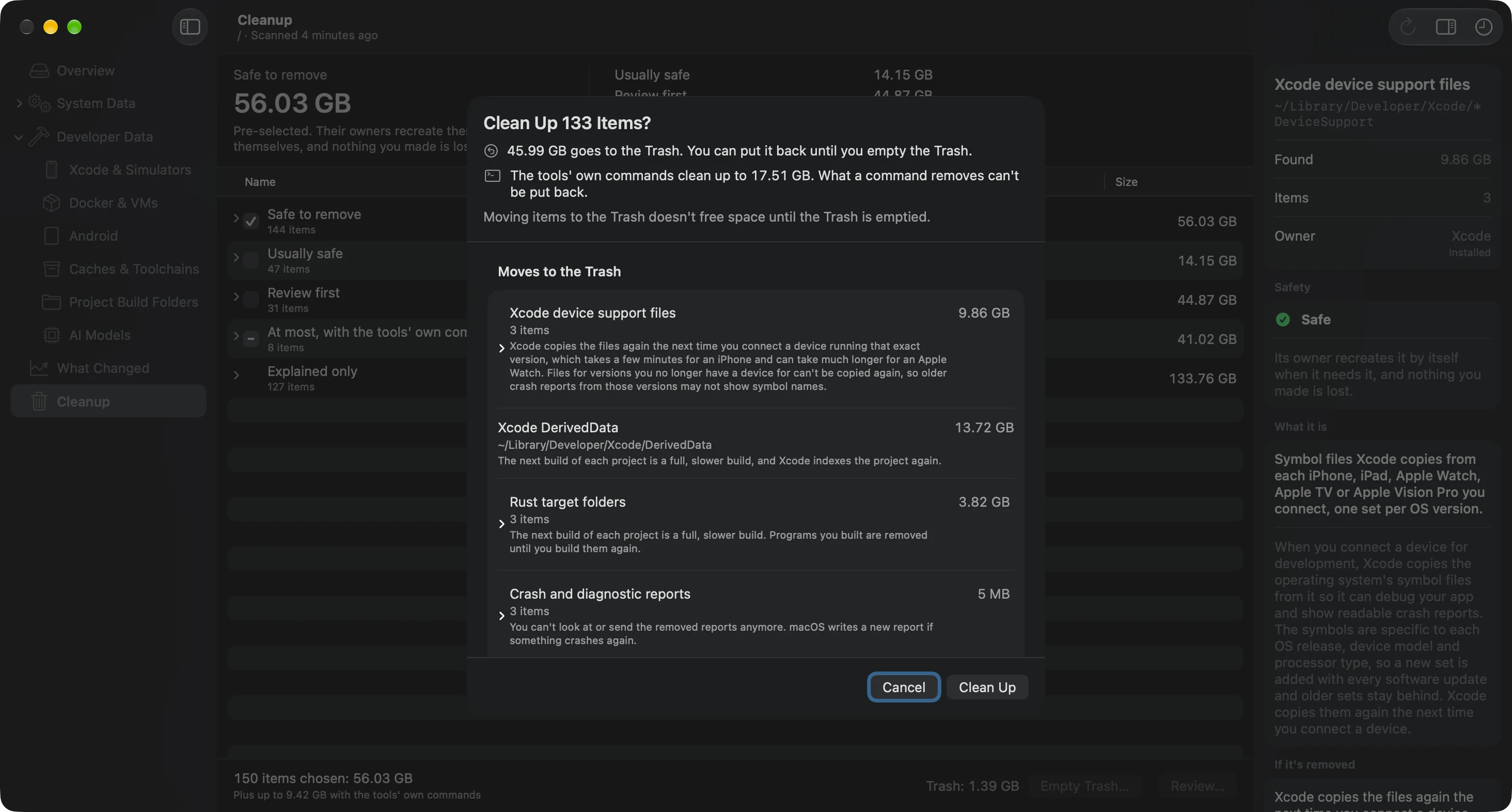
Task: Click the Xcode & Simulators phone icon
Action: pos(52,169)
